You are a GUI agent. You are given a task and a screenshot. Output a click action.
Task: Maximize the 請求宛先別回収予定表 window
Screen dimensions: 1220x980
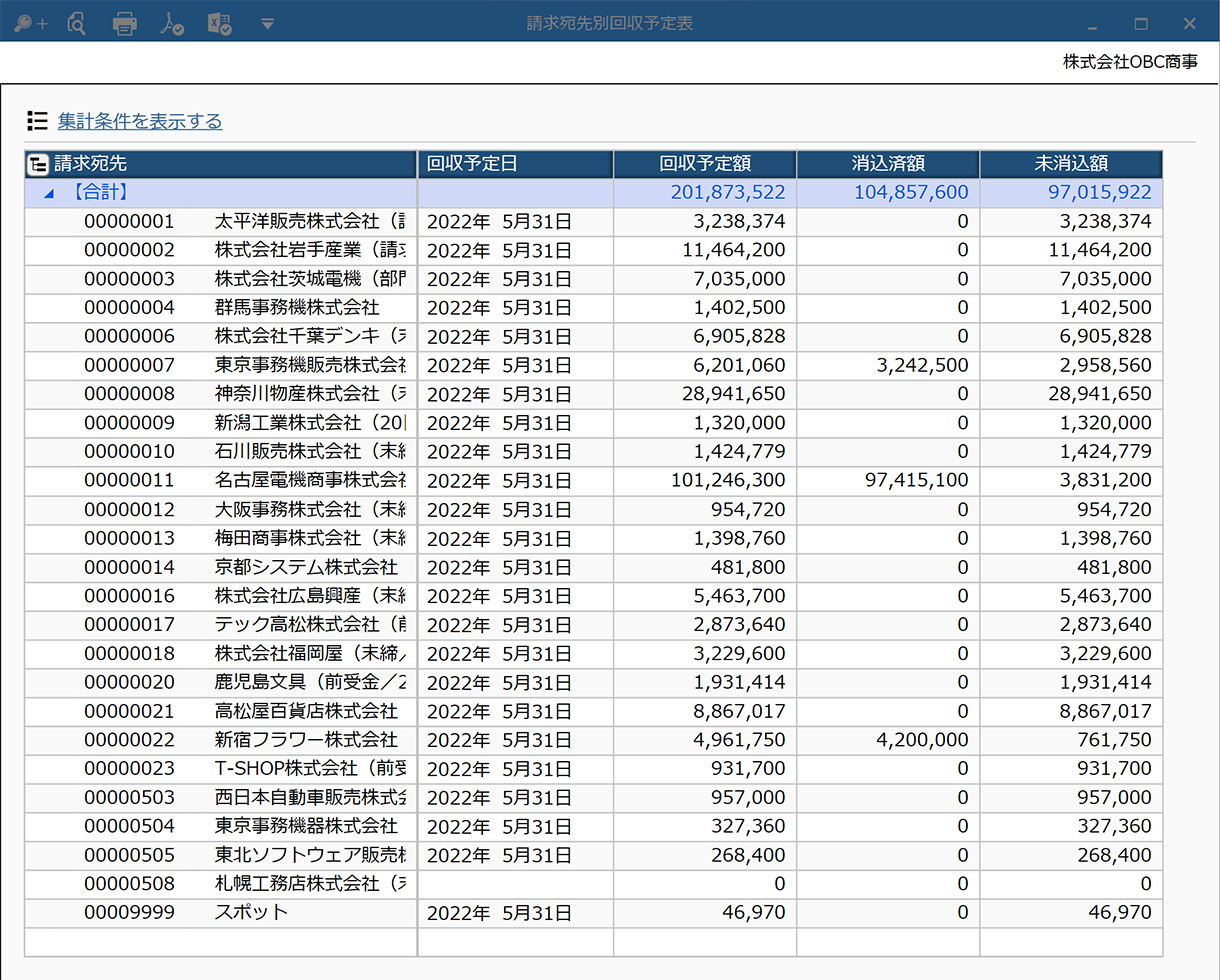pos(1141,23)
